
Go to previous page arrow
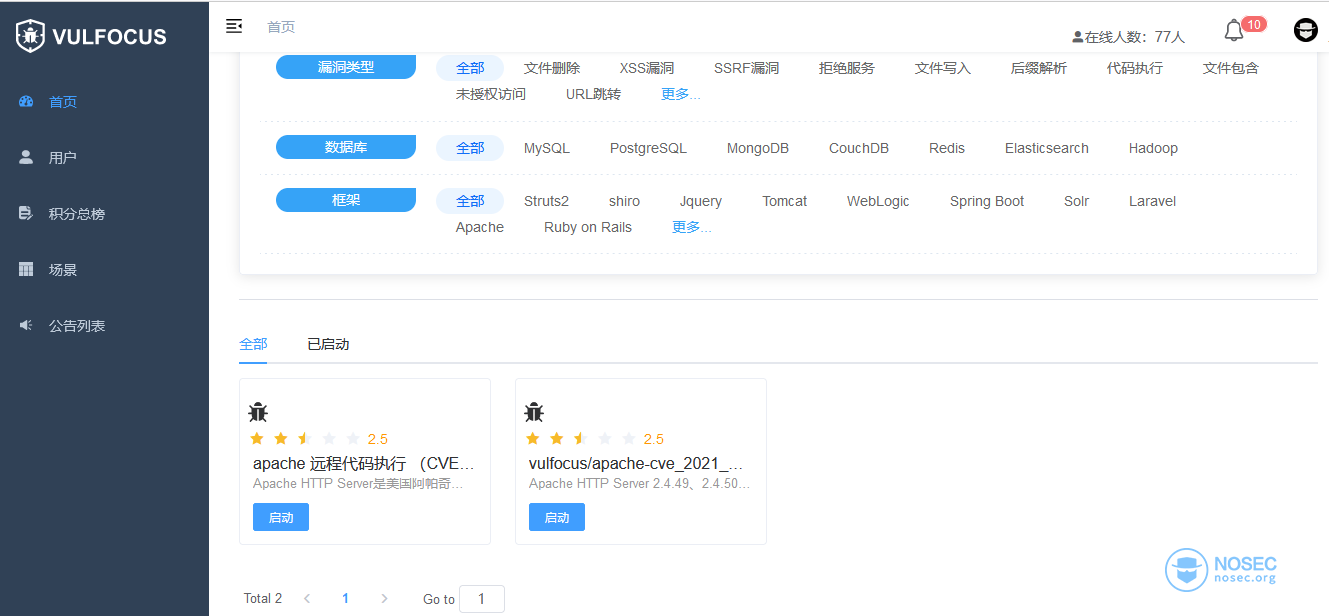307,598
